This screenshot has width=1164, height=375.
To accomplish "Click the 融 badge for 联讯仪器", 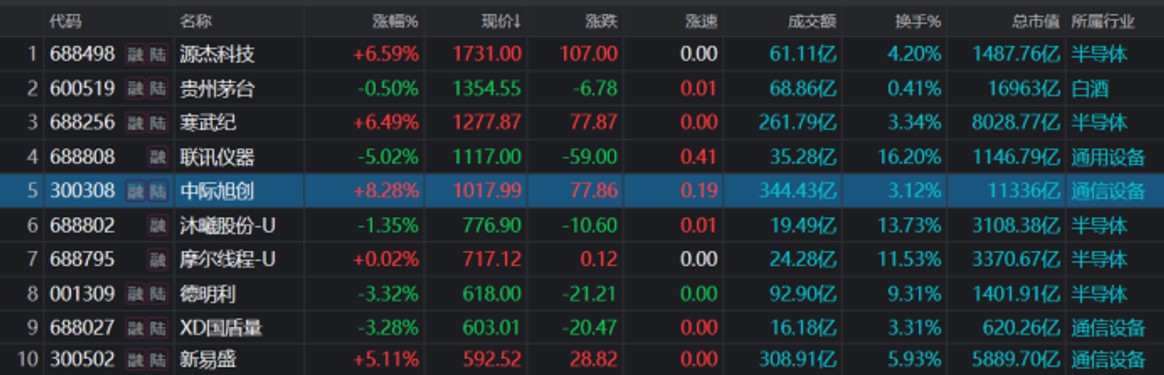I will tap(158, 157).
